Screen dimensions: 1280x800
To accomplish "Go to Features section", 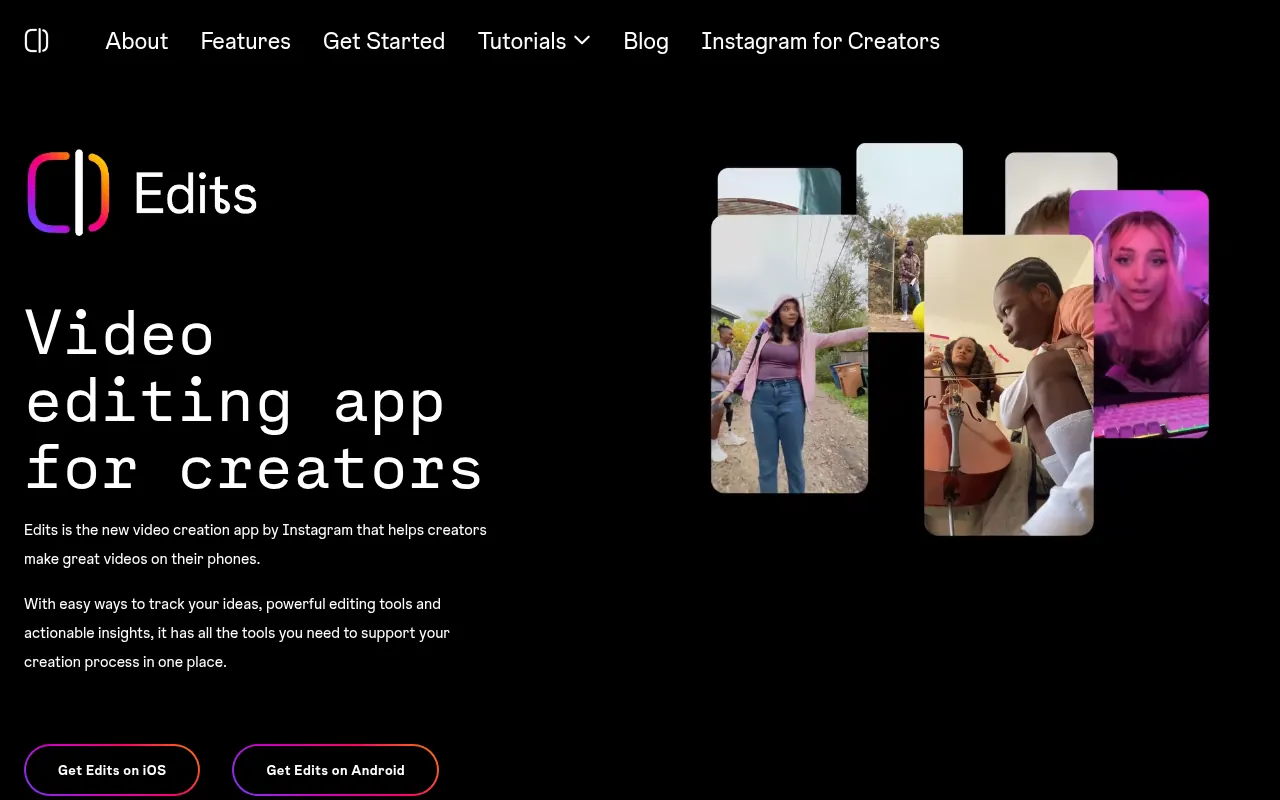I will pos(246,41).
